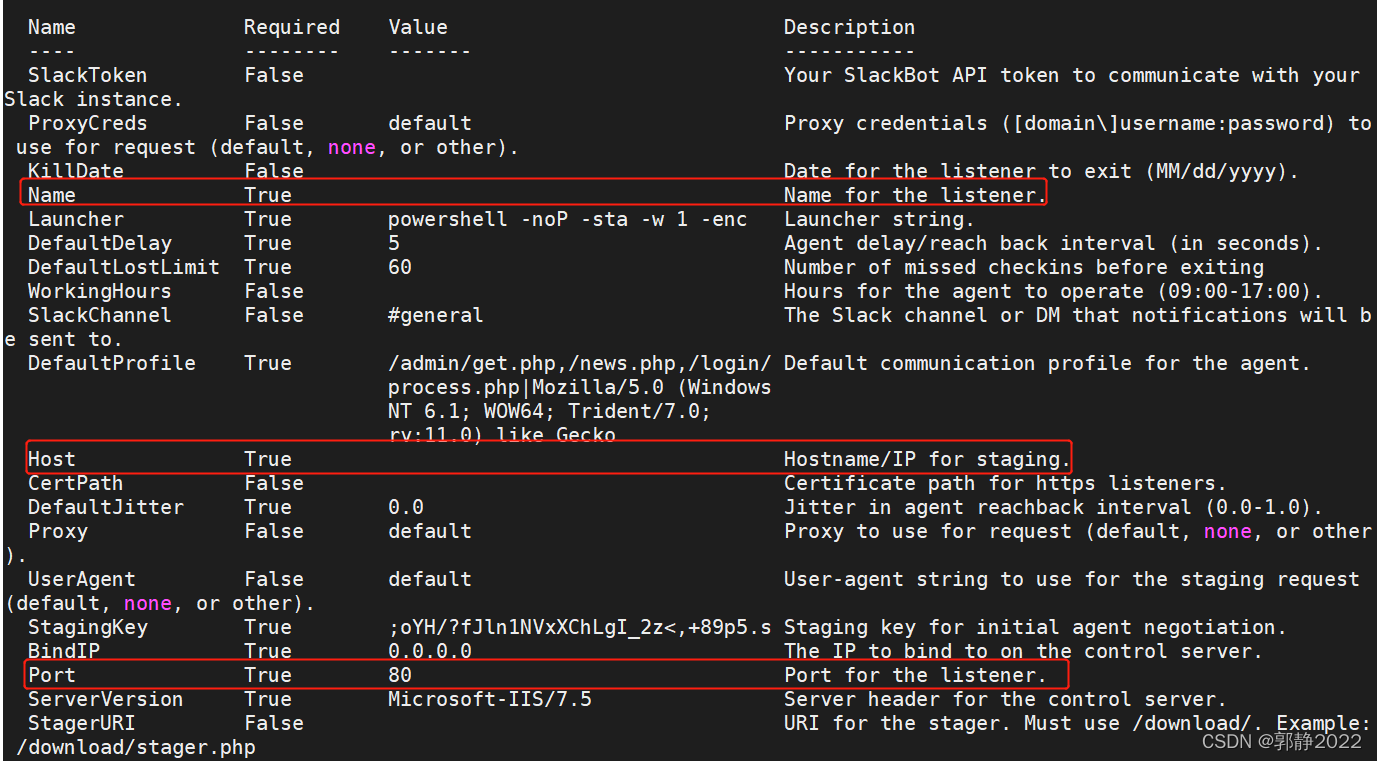The height and width of the screenshot is (761, 1377).
Task: Click the BindIP option name
Action: (63, 651)
